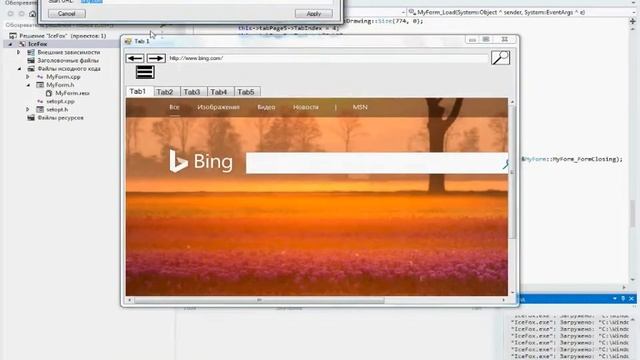This screenshot has width=640, height=360.
Task: Select MyForm.resx file
Action: tap(72, 93)
